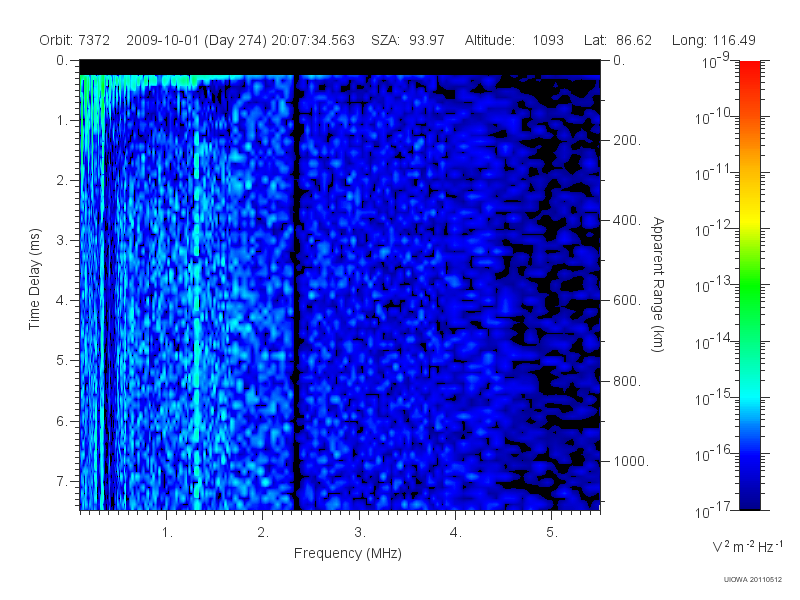Click the 1. tick label on frequency axis
Image resolution: width=800 pixels, height=600 pixels.
[167, 533]
